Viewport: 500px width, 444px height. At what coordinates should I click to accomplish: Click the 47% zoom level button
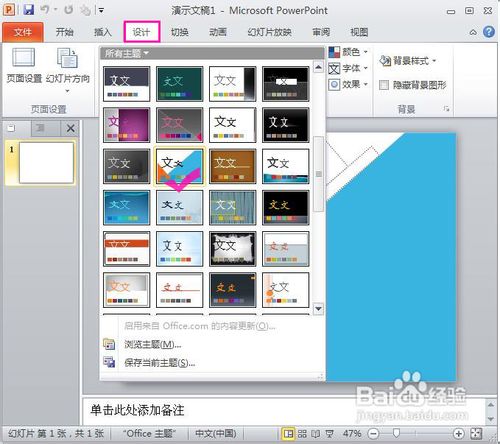[352, 434]
